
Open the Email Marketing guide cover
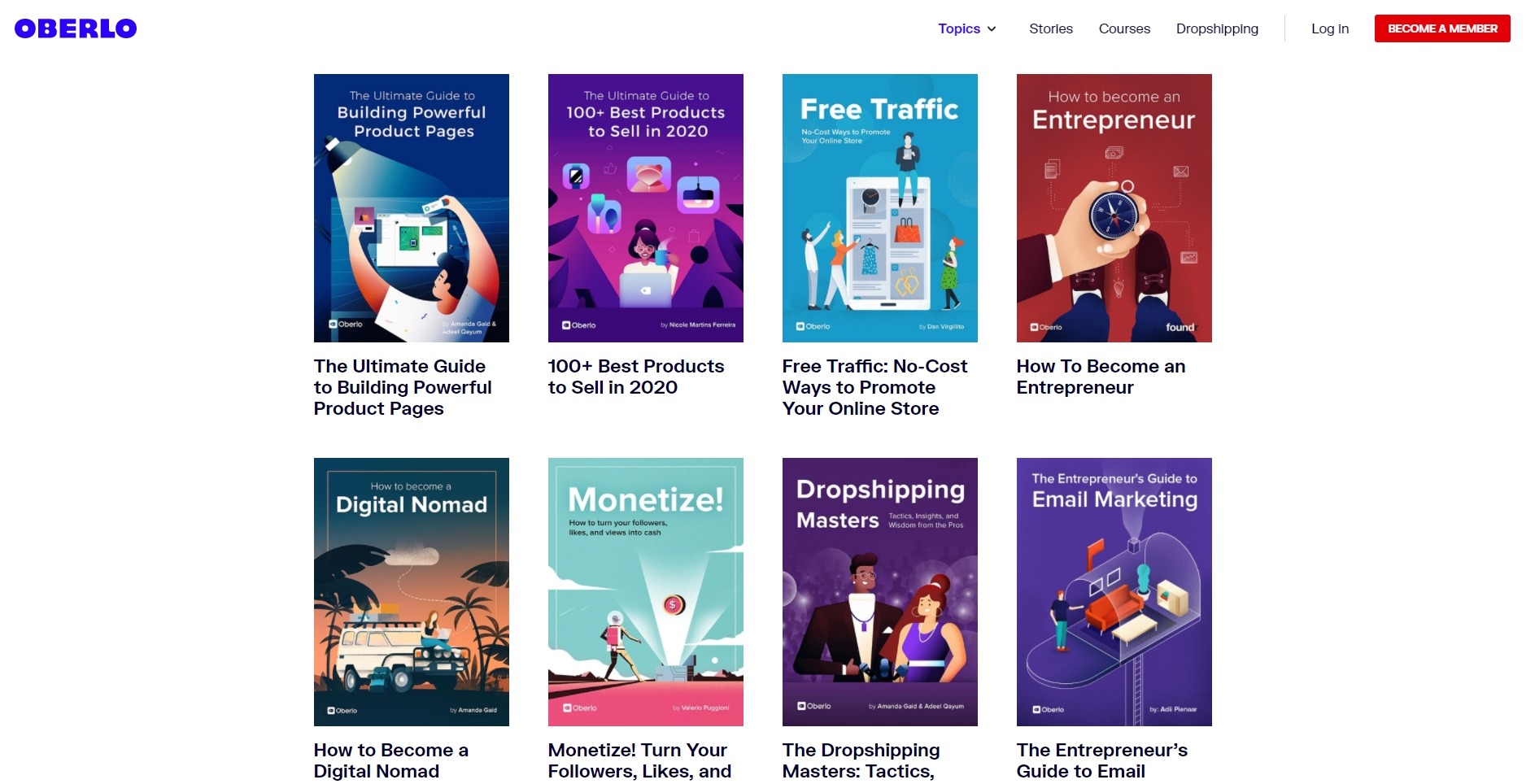pos(1114,592)
